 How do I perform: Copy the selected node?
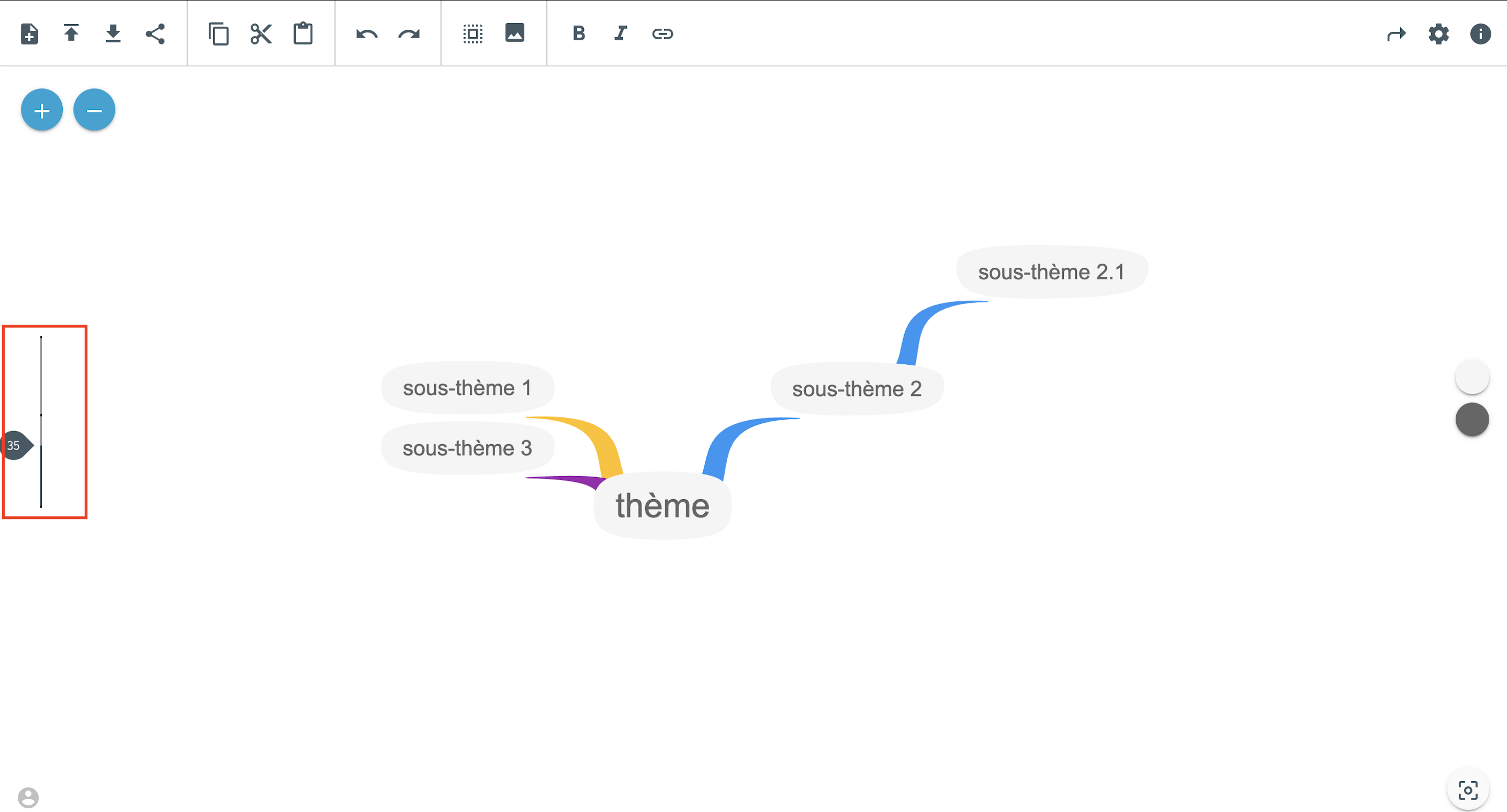218,33
